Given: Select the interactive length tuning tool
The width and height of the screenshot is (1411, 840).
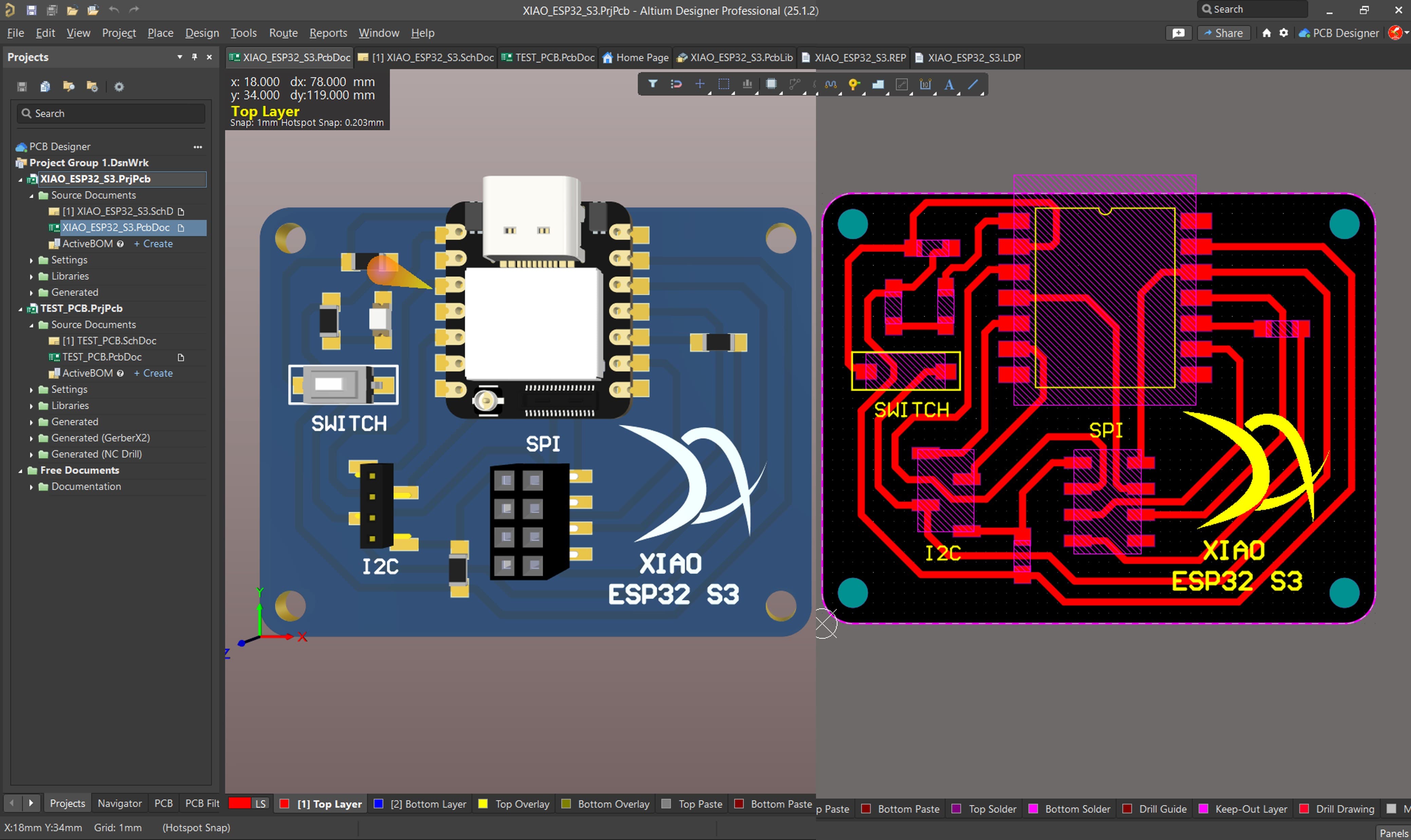Looking at the screenshot, I should [x=830, y=85].
